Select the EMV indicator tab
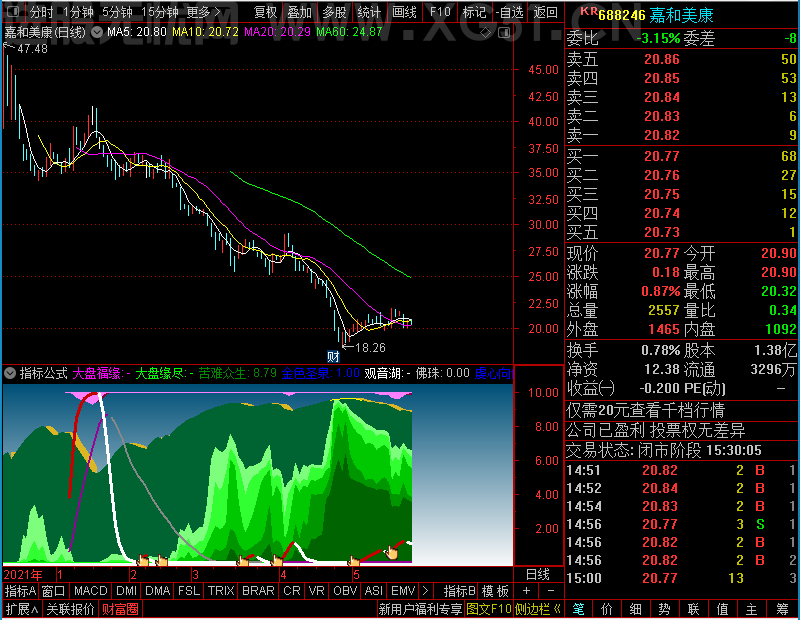The height and width of the screenshot is (620, 800). pyautogui.click(x=403, y=591)
